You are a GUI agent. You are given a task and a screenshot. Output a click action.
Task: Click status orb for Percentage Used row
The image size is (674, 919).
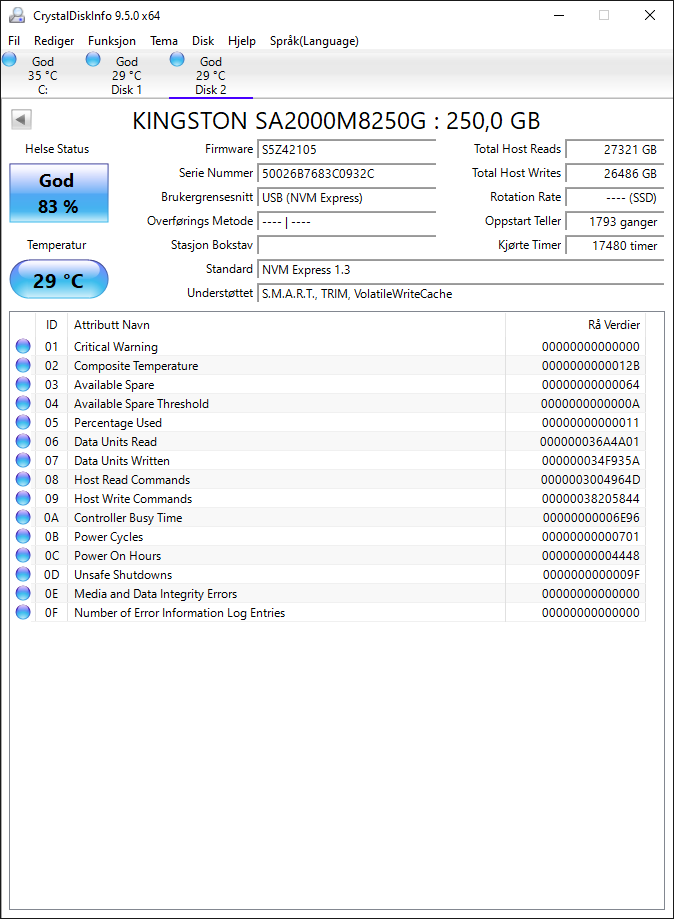pyautogui.click(x=23, y=422)
